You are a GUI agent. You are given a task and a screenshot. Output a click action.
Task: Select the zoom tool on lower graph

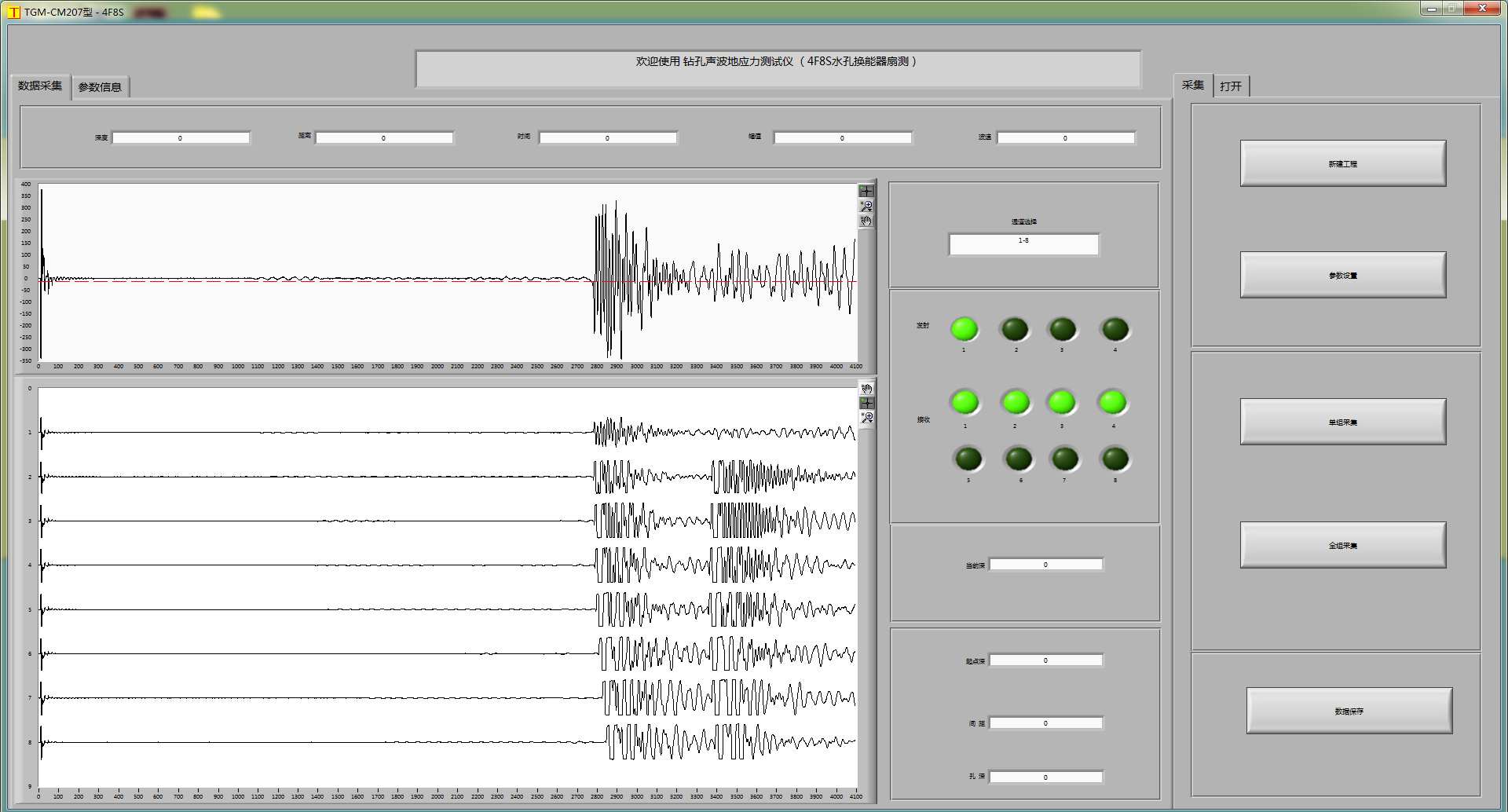866,418
